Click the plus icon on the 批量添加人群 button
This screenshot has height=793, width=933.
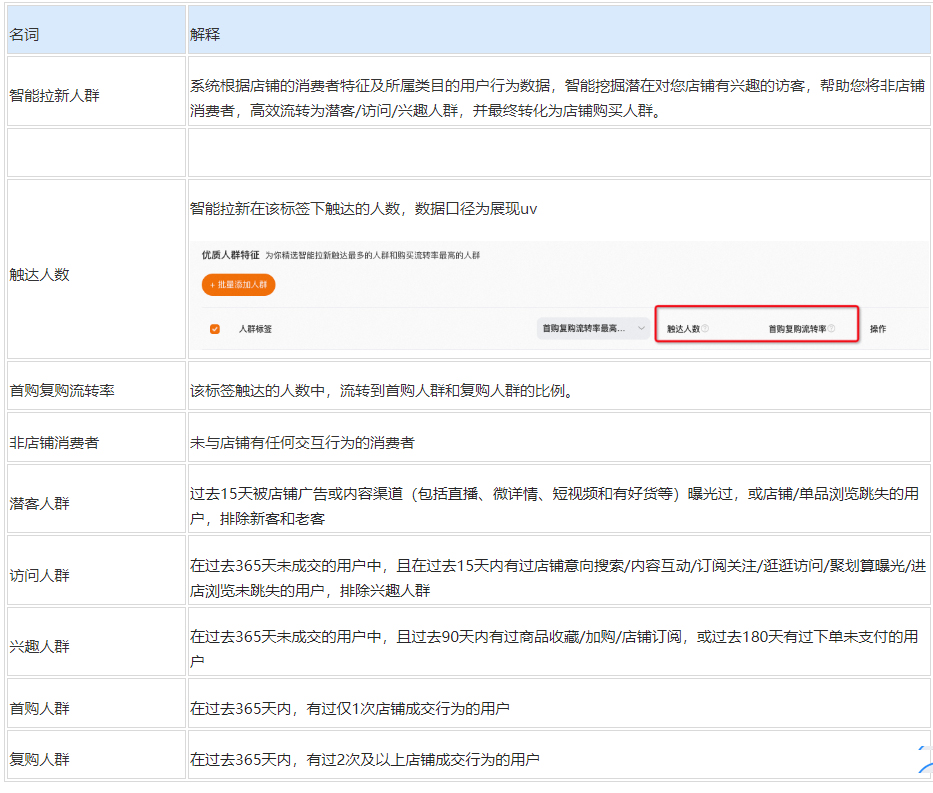(212, 285)
